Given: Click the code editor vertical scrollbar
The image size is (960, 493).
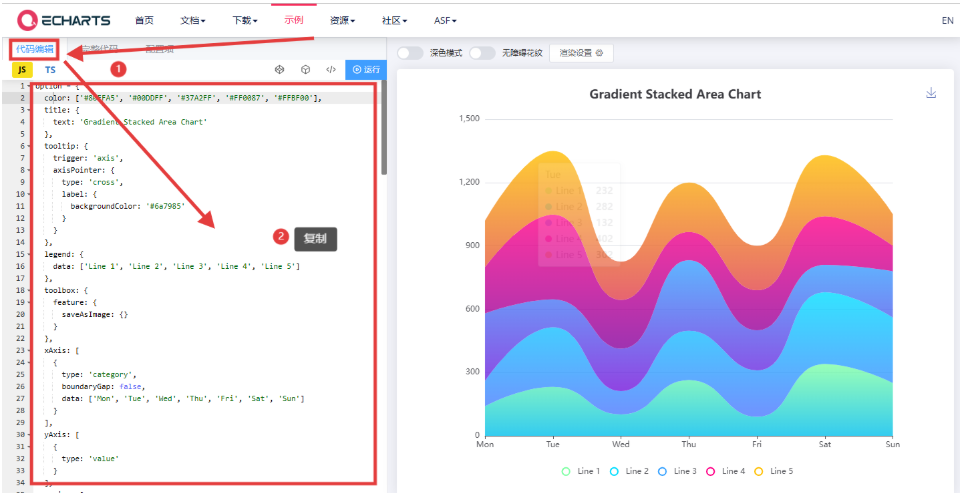Looking at the screenshot, I should 384,130.
